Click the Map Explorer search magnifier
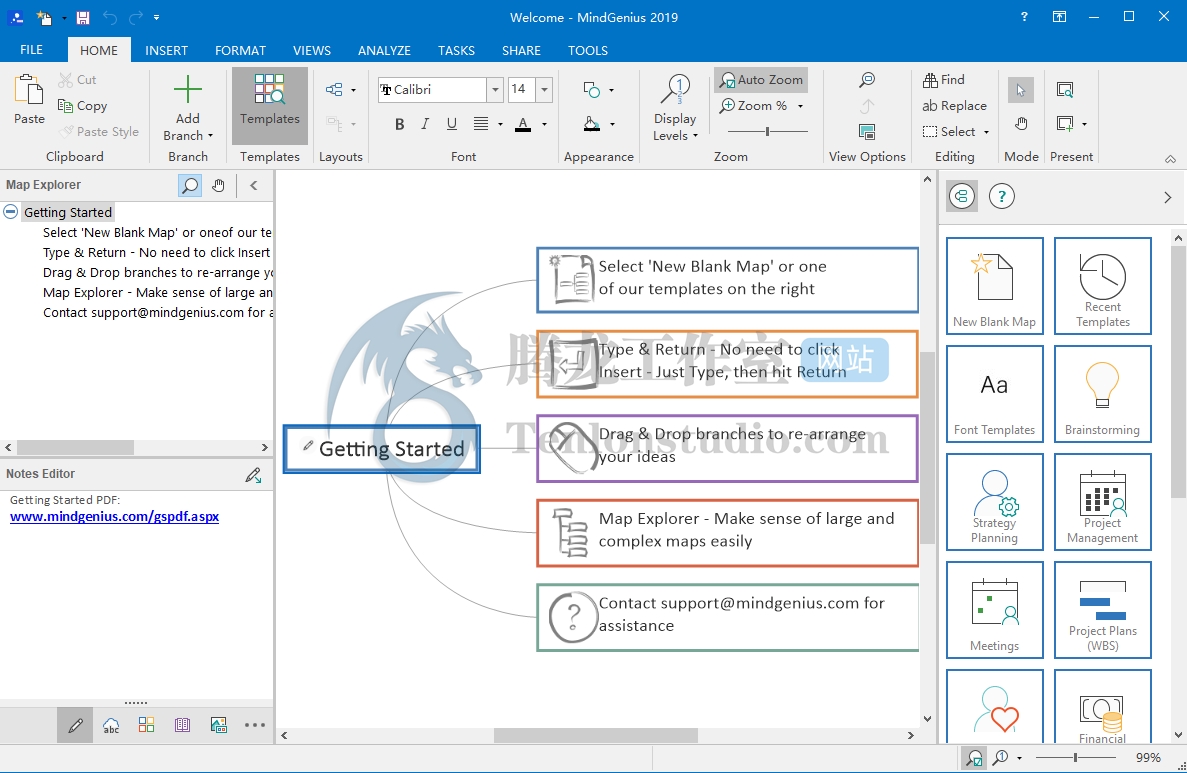The image size is (1187, 773). (x=190, y=185)
